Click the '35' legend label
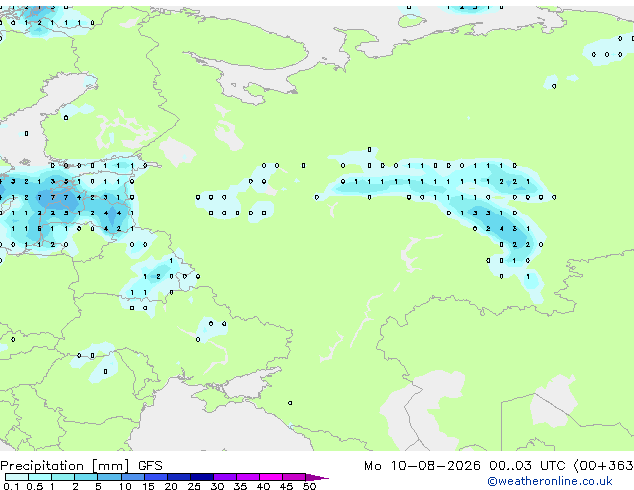The height and width of the screenshot is (490, 634). pyautogui.click(x=240, y=486)
